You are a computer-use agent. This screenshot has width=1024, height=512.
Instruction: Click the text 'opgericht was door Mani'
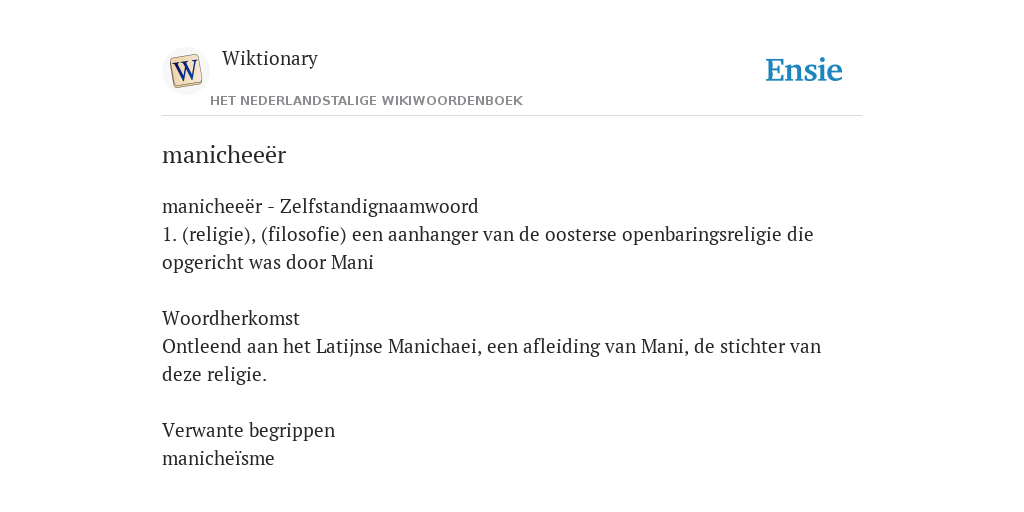268,263
